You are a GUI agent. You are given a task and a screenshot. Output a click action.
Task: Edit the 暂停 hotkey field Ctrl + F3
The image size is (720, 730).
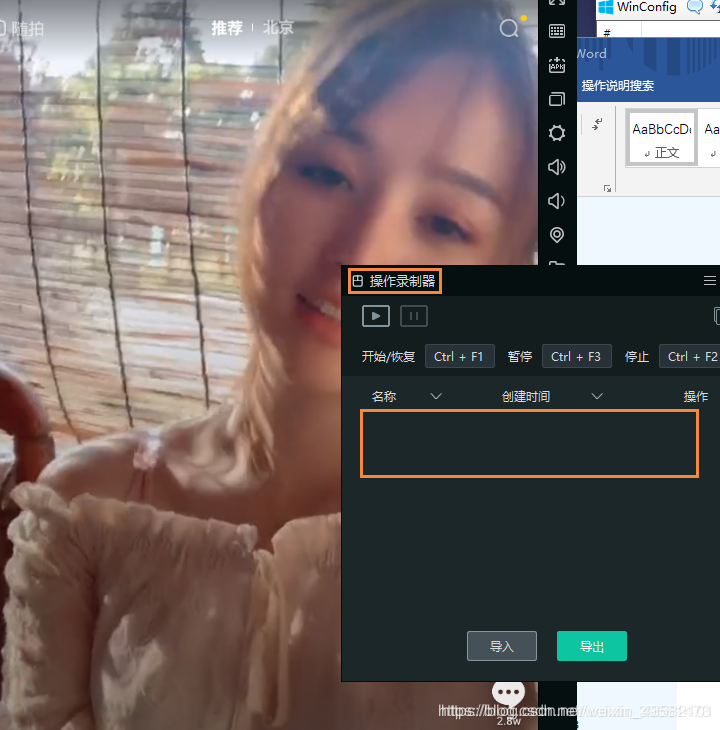[x=577, y=357]
